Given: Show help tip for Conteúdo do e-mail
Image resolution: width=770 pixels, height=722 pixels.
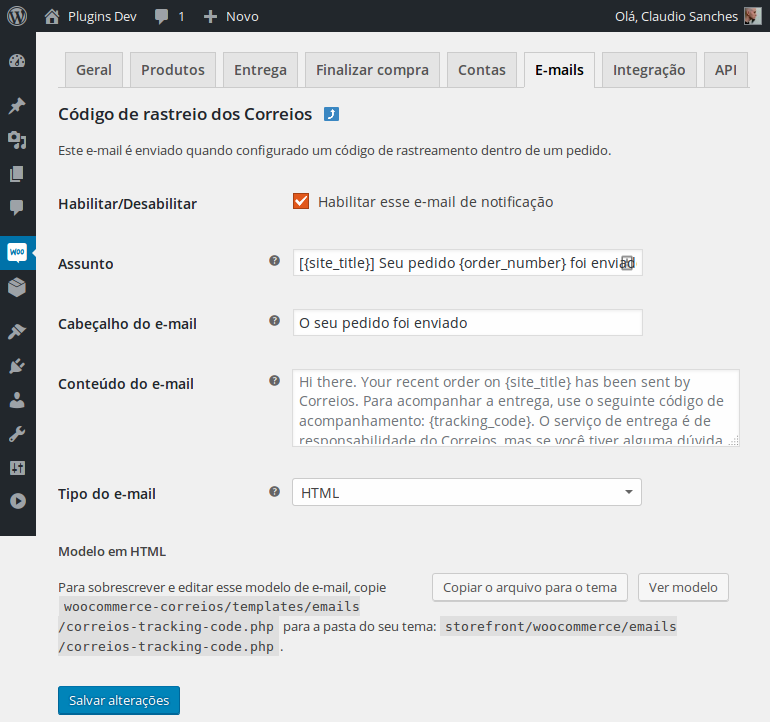Looking at the screenshot, I should pos(275,381).
